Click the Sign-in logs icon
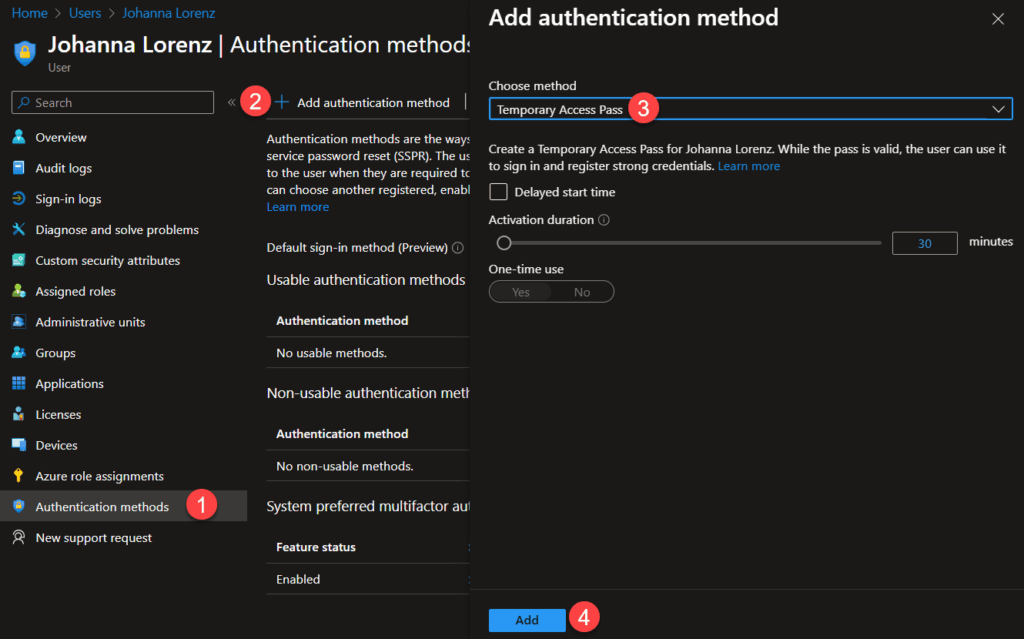This screenshot has width=1024, height=639. [18, 199]
